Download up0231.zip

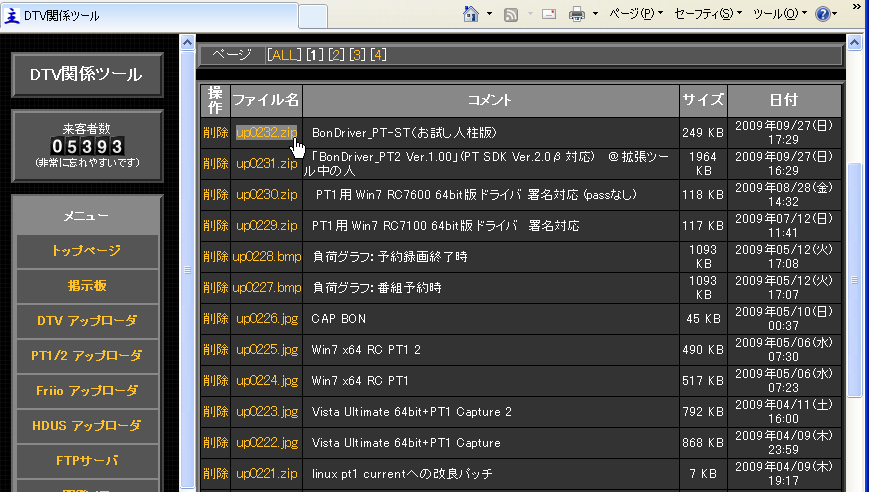click(267, 164)
